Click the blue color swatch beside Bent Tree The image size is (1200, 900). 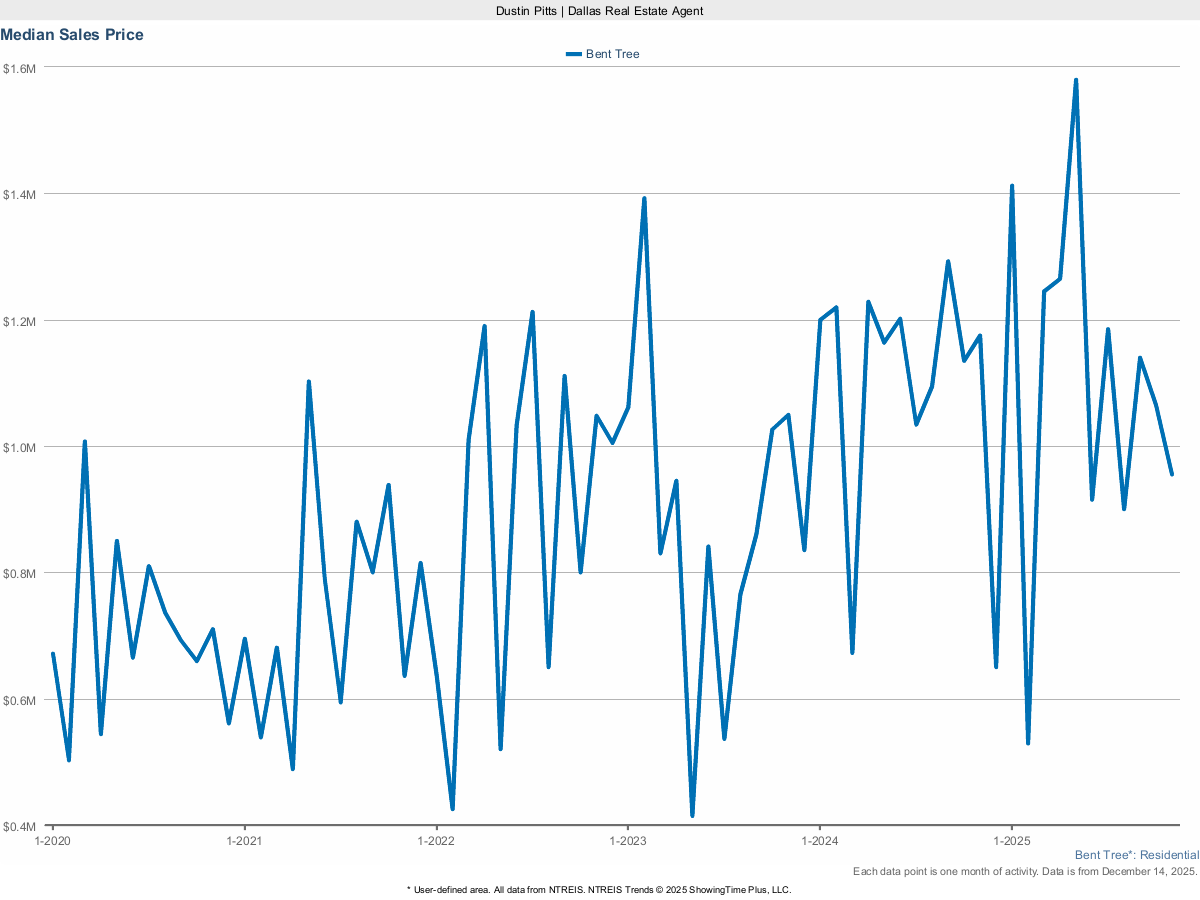(572, 54)
